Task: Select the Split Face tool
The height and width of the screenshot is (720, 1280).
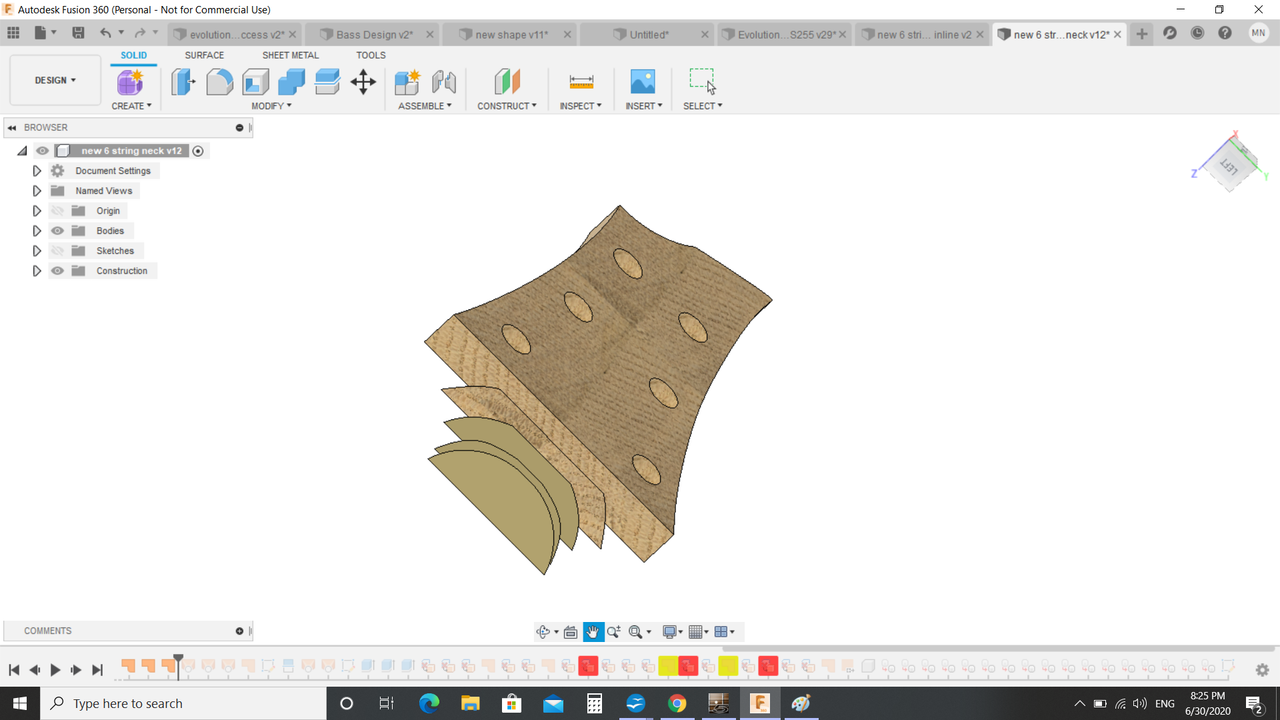Action: 327,82
